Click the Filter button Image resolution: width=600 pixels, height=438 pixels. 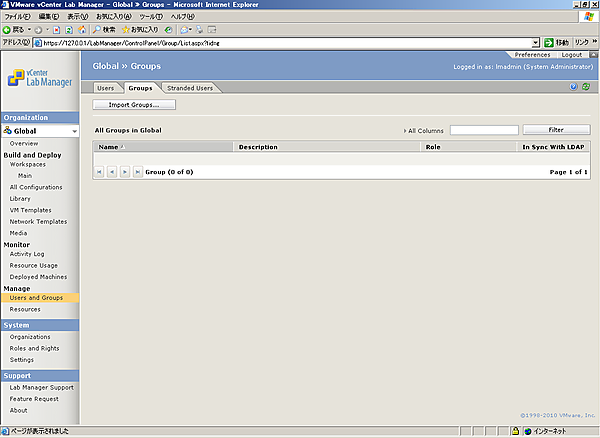(556, 130)
